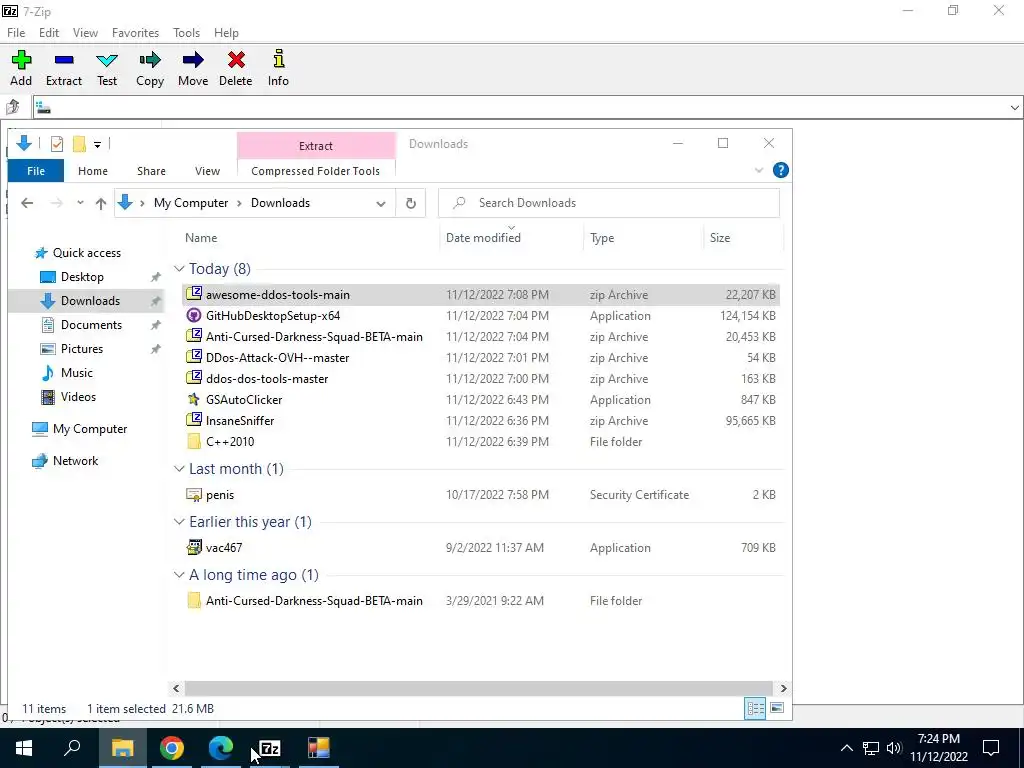Open the 7-Zip Favorites menu

pos(135,33)
